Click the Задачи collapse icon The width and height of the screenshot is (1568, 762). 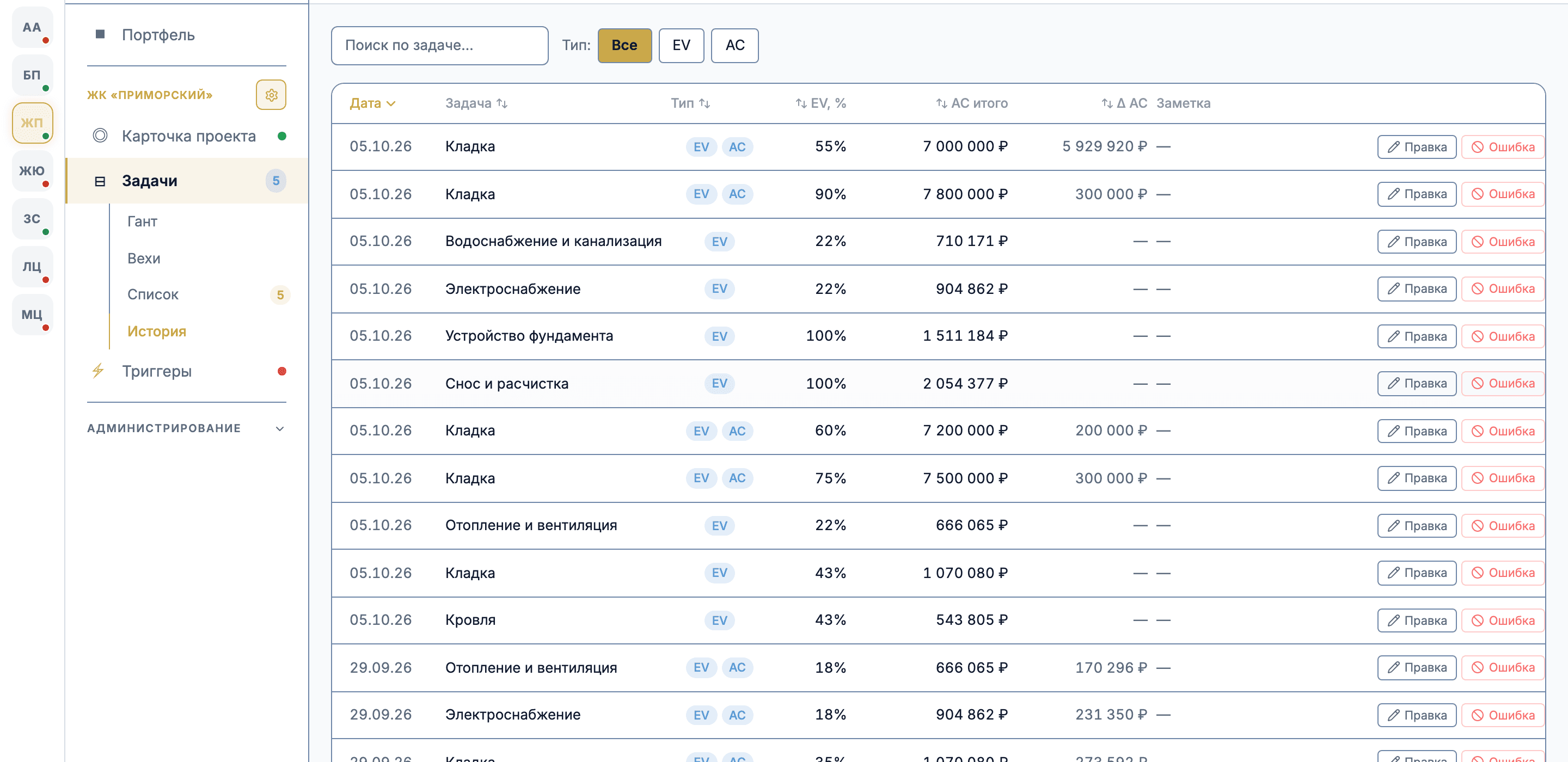[100, 181]
